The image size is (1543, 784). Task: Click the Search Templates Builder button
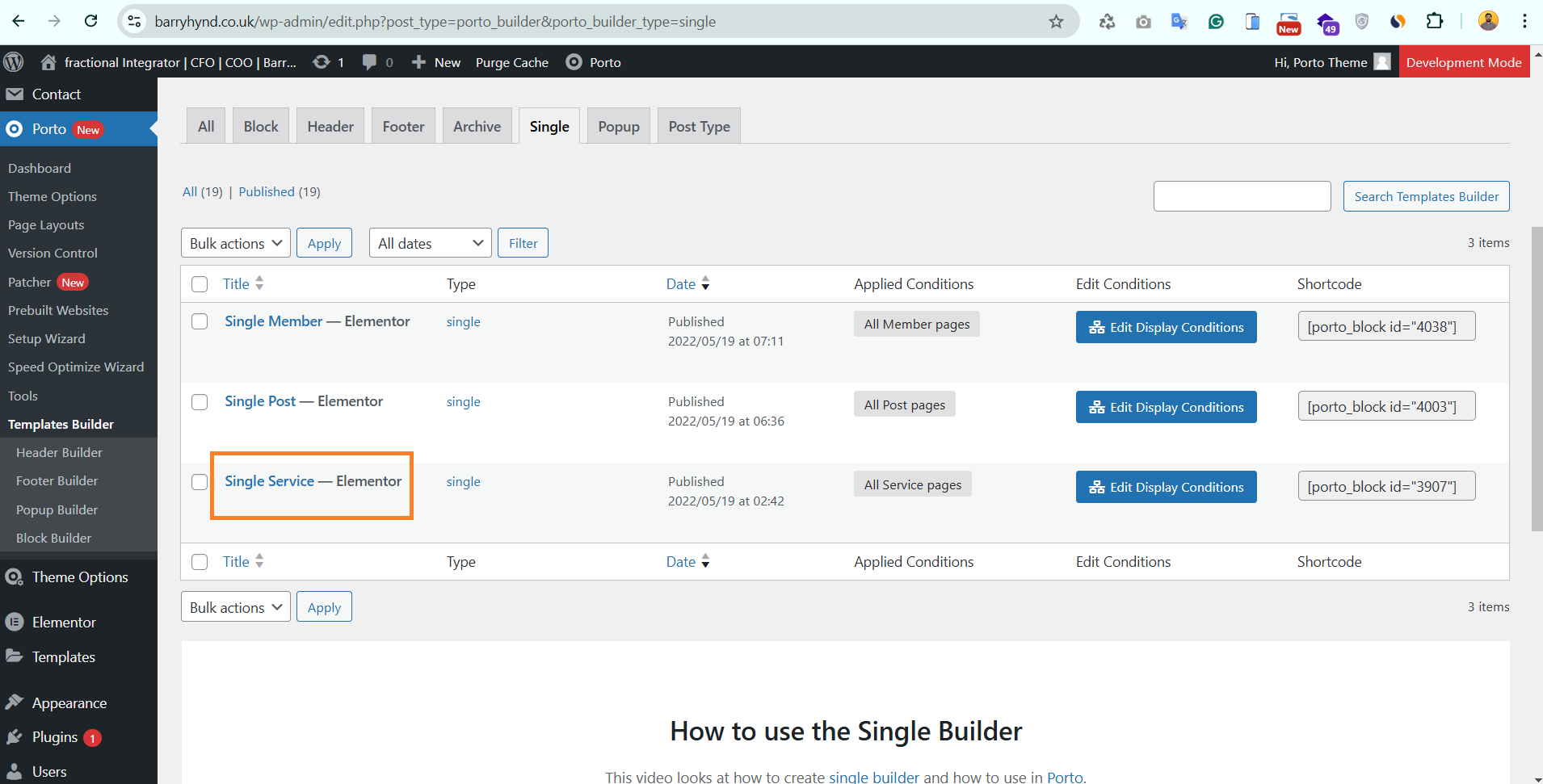[1426, 196]
